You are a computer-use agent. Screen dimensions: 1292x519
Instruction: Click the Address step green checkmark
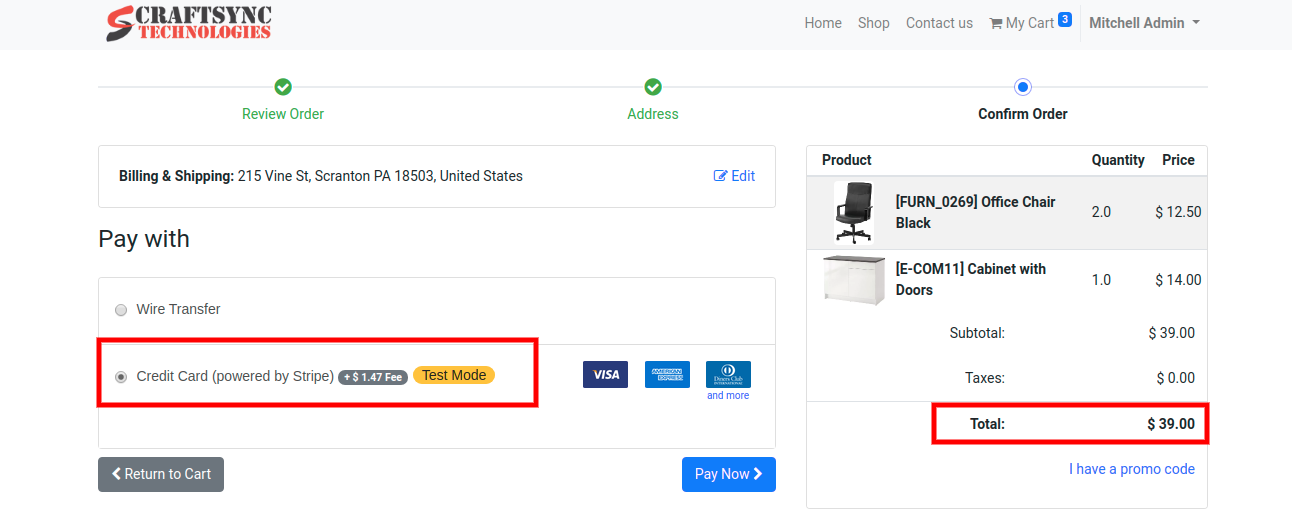(x=653, y=88)
